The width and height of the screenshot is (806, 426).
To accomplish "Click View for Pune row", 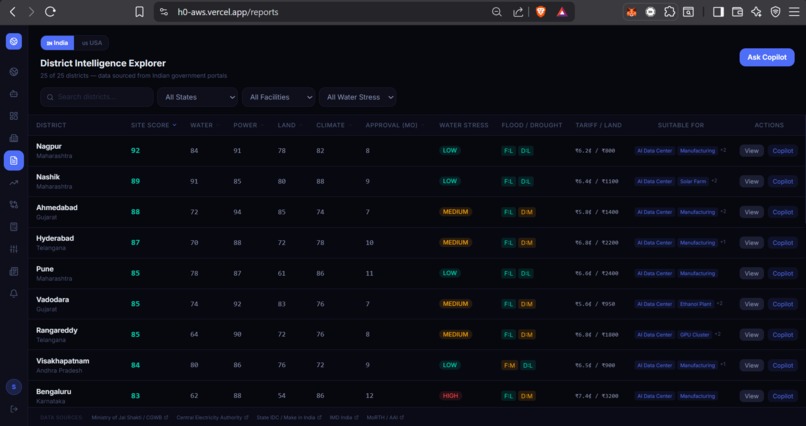I will click(x=752, y=273).
